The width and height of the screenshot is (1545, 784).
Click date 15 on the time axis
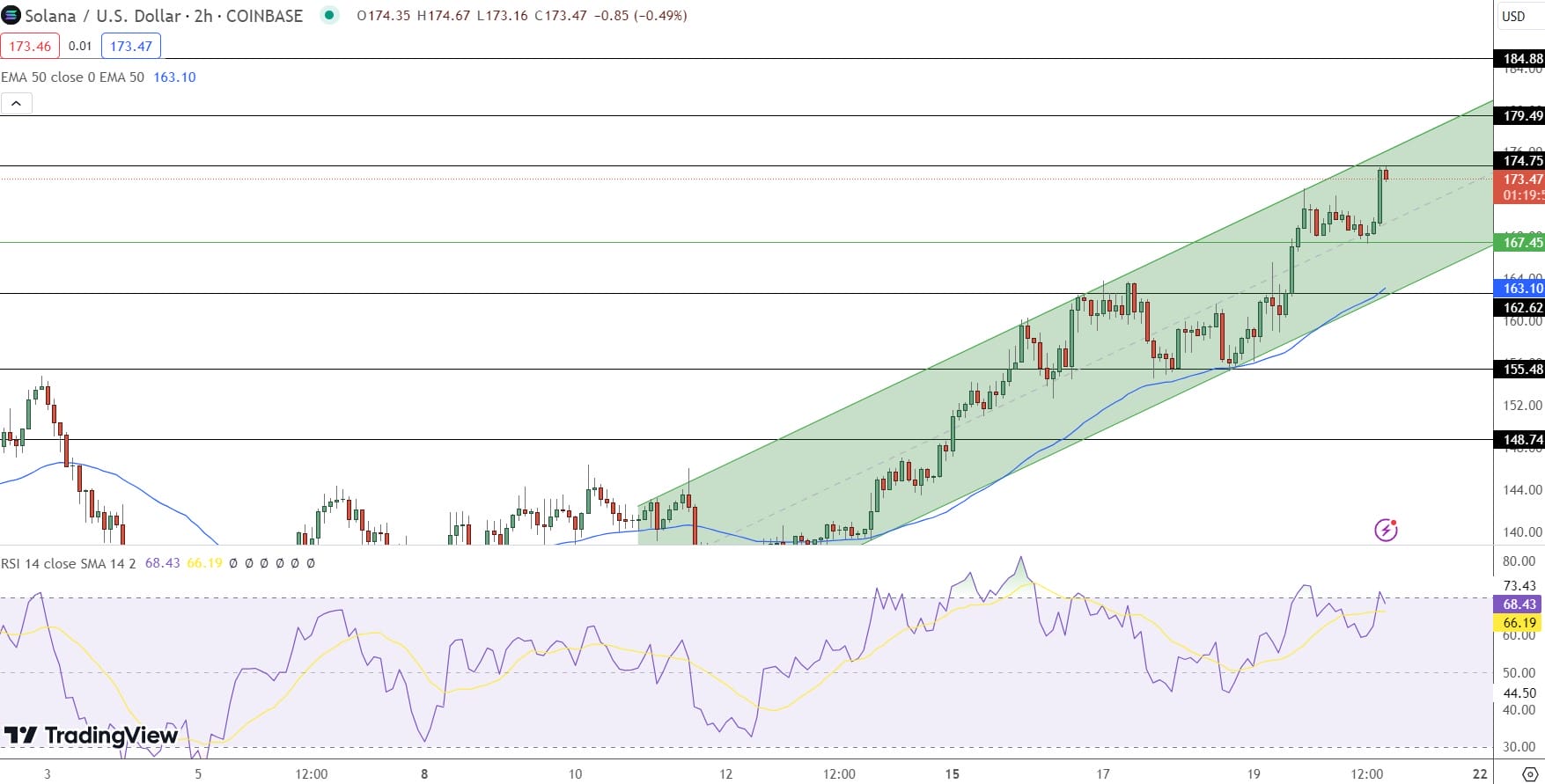(x=952, y=774)
